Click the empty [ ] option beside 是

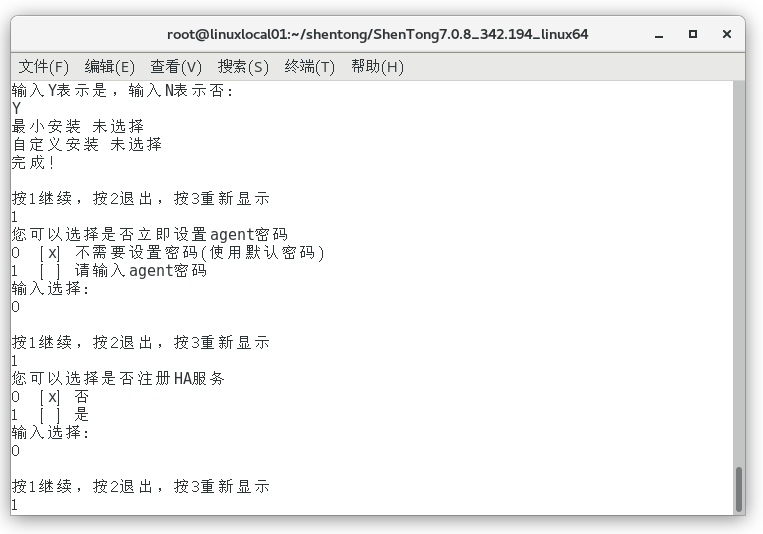[50, 415]
